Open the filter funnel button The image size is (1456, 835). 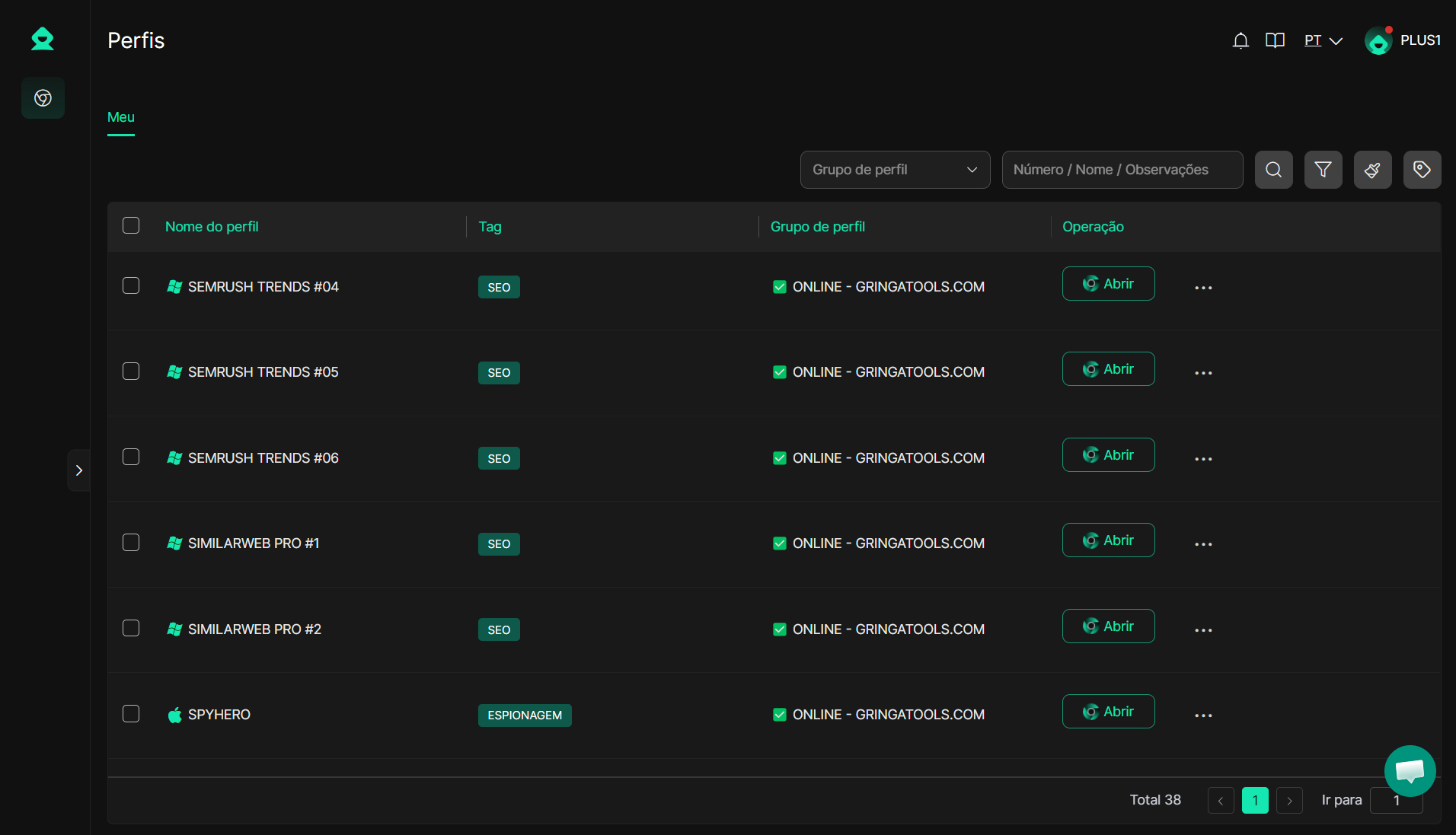tap(1323, 170)
